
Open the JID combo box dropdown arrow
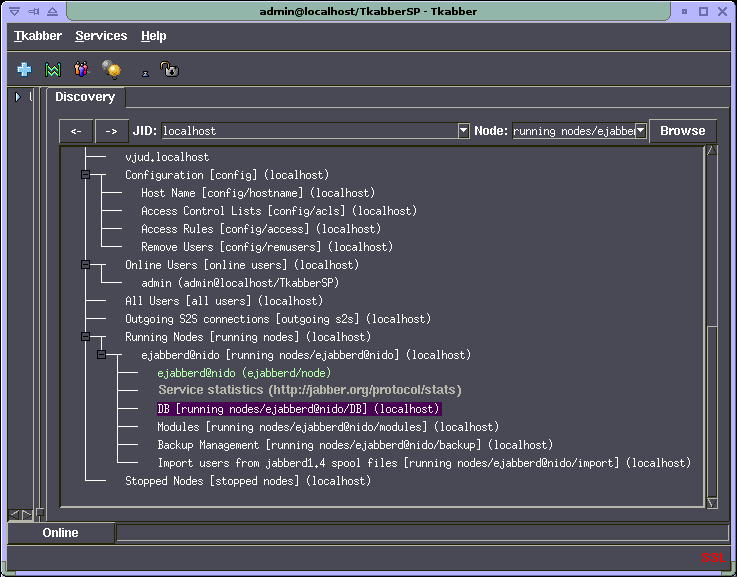(x=463, y=131)
